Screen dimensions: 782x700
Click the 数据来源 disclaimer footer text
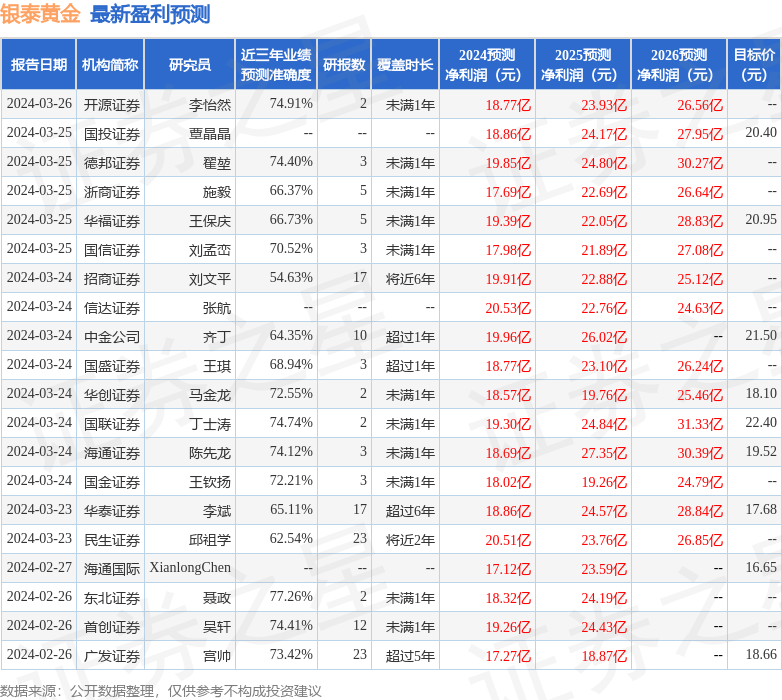[161, 691]
